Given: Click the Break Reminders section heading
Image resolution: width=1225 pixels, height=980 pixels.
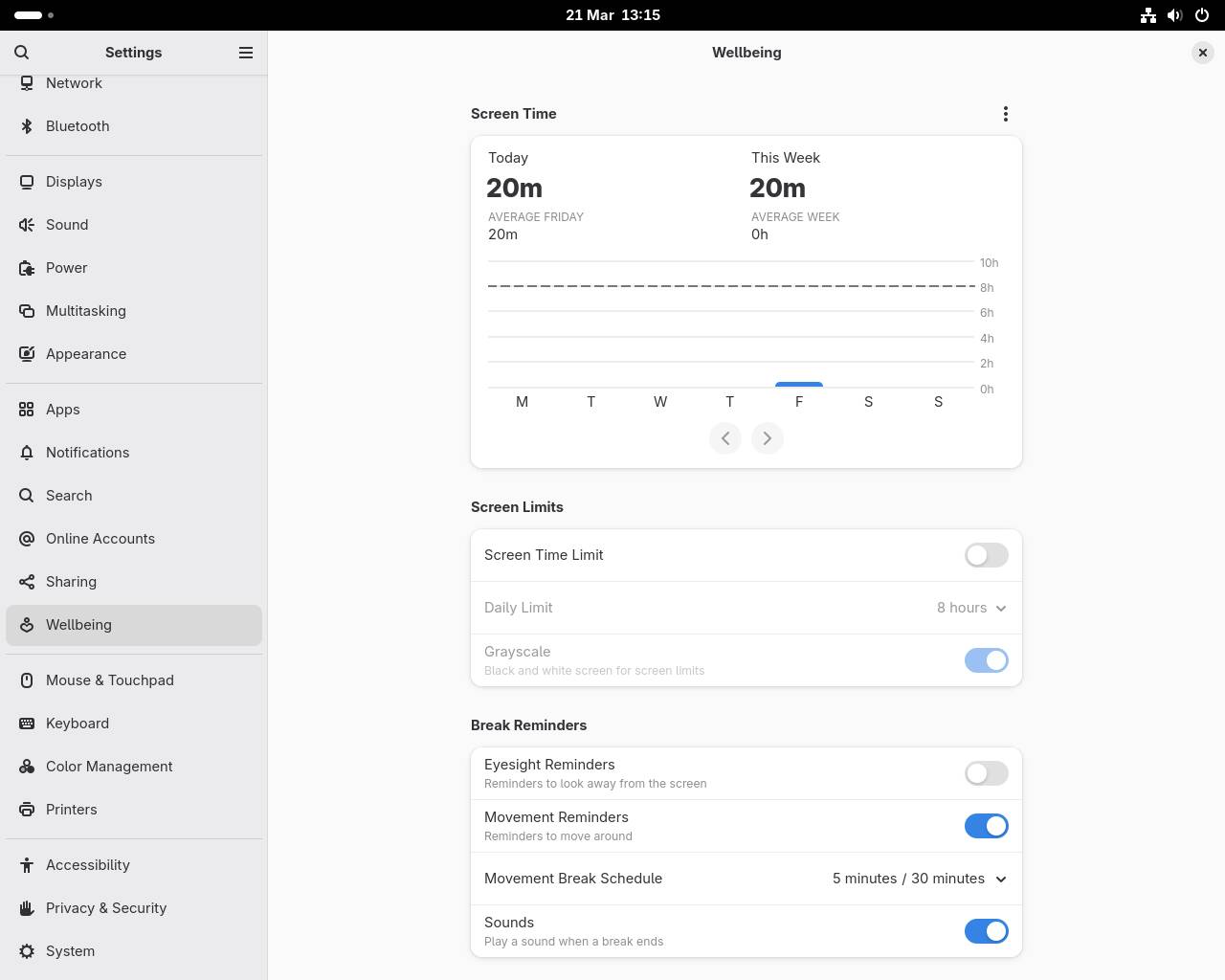Looking at the screenshot, I should point(528,725).
